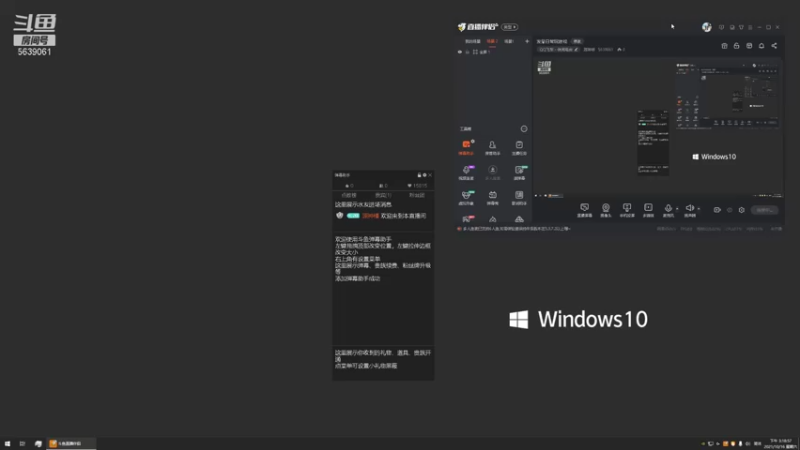
Task: Expand the speaker options arrow
Action: tap(698, 209)
